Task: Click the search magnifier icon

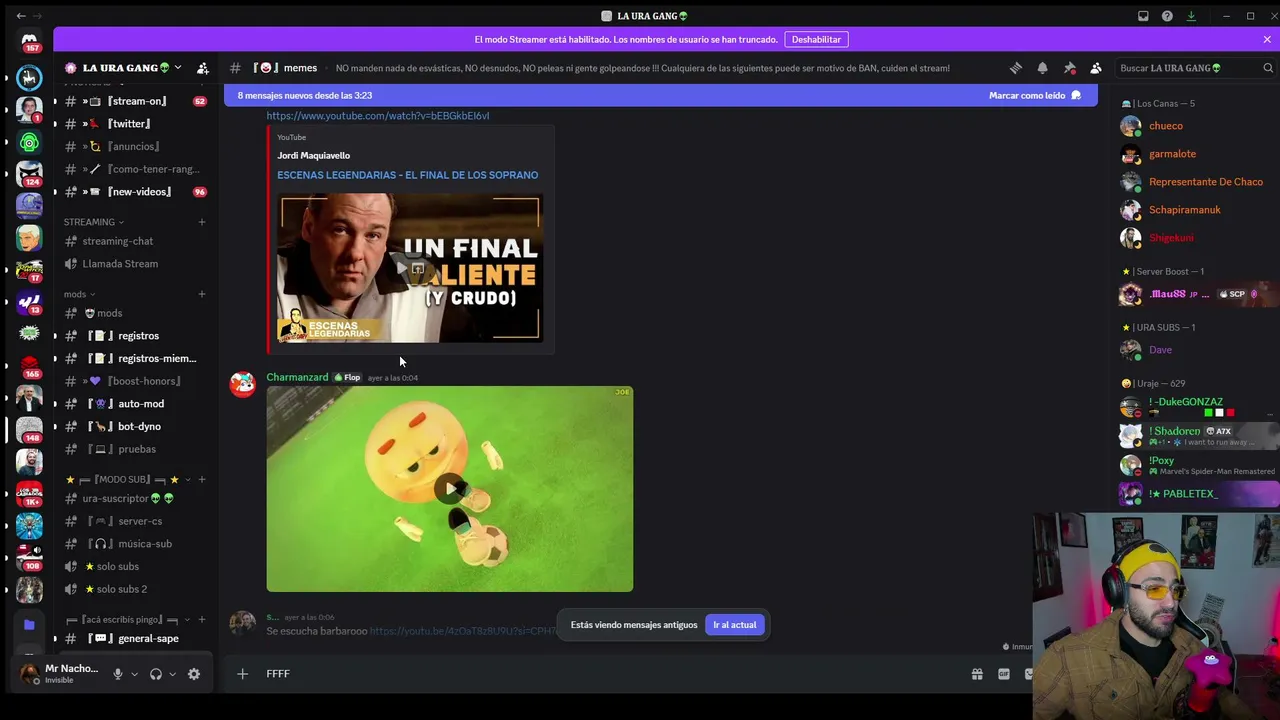Action: (1268, 68)
